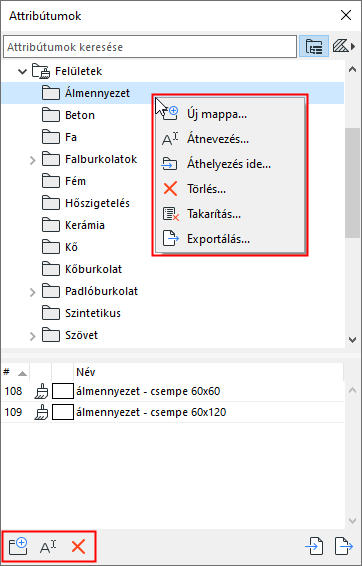Screen dimensions: 362x566
Task: Choose Exportálás... from the context menu
Action: coord(230,239)
